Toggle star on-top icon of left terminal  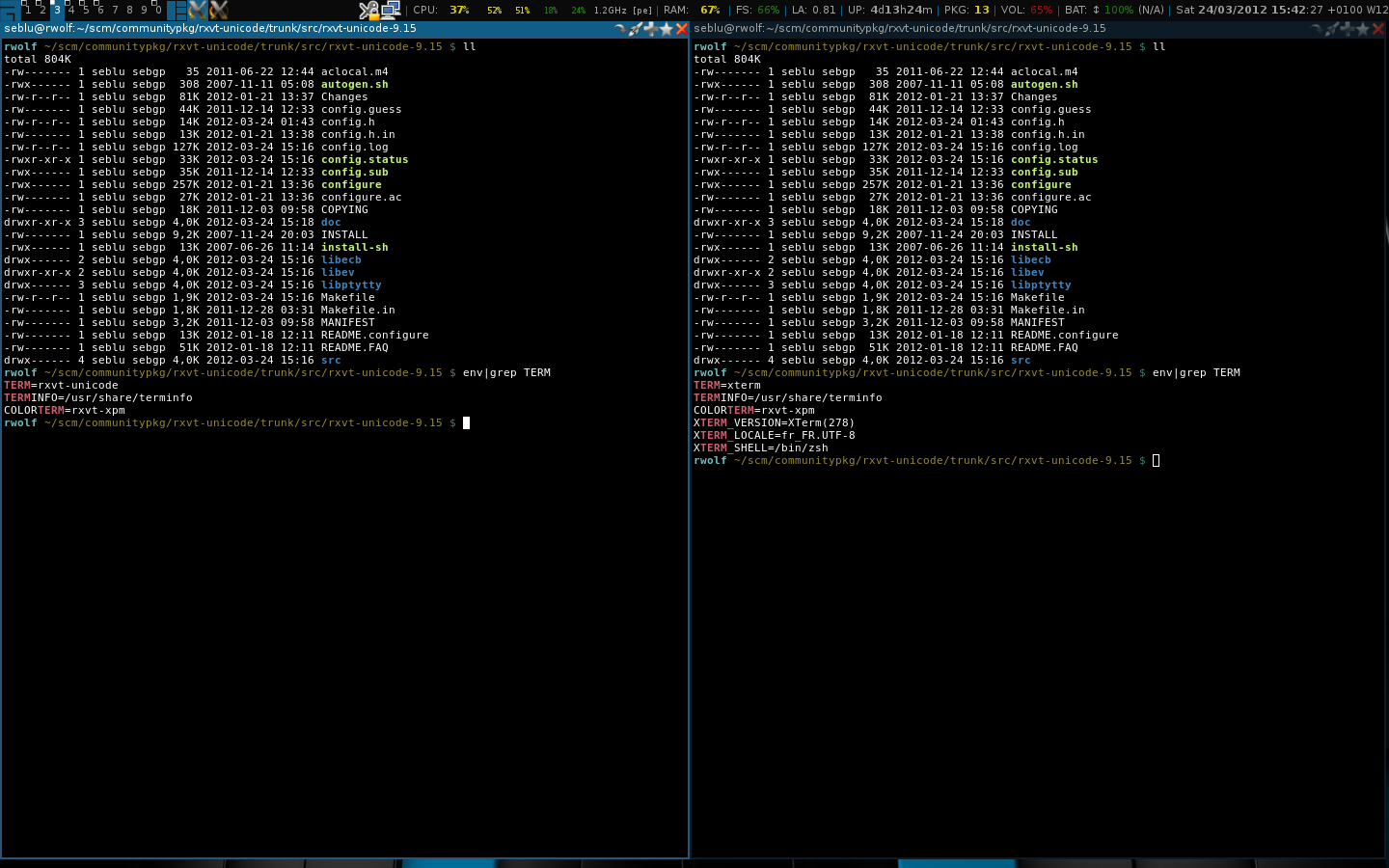pyautogui.click(x=666, y=29)
